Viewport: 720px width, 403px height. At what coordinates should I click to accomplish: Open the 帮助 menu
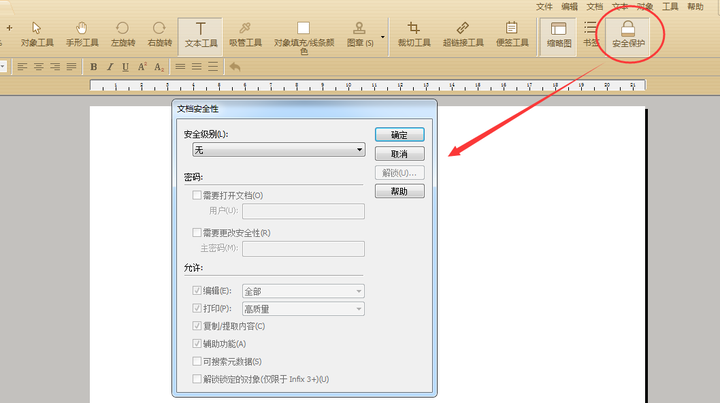[695, 6]
